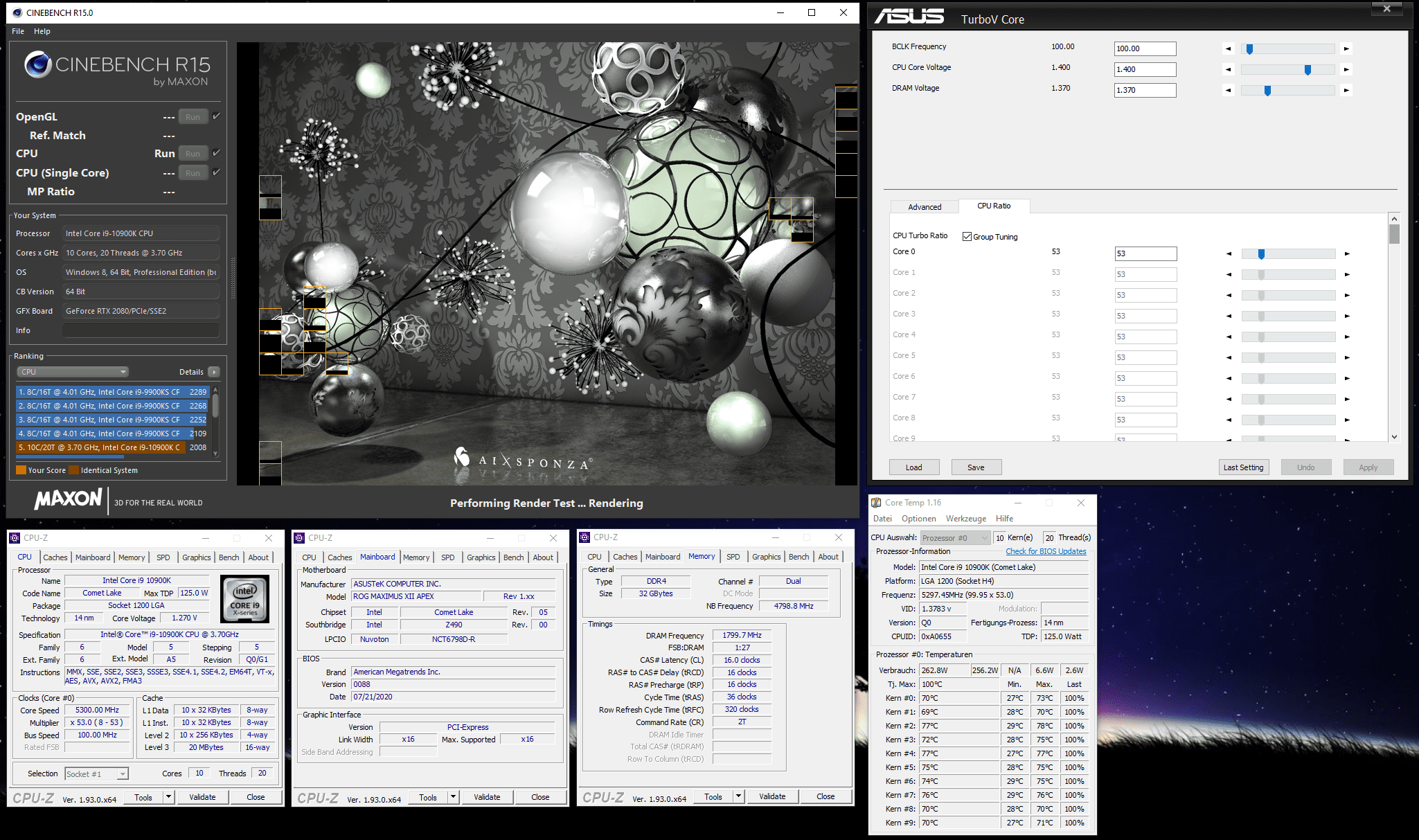This screenshot has height=840, width=1419.
Task: Open the Optionen menu in Core Temp
Action: point(919,519)
